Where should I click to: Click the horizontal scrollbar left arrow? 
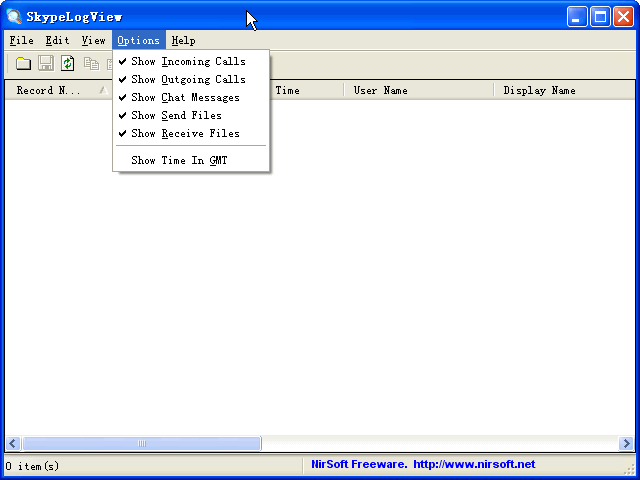point(13,443)
